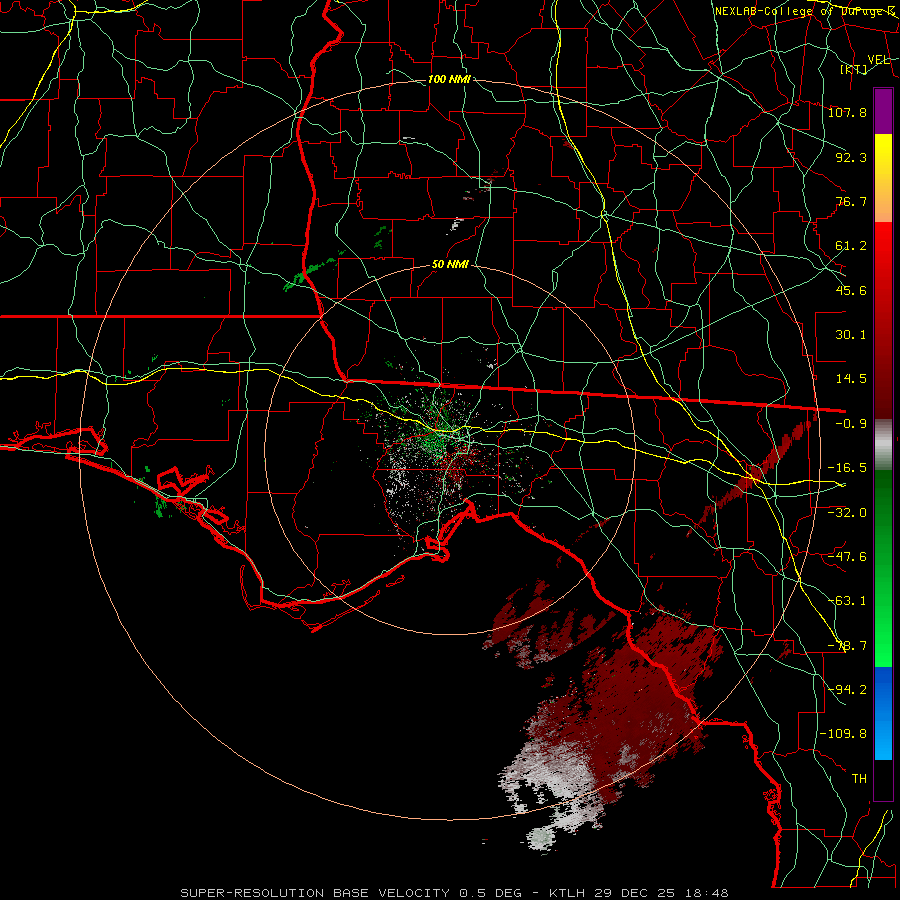Select the -63.1 velocity scale value
This screenshot has width=900, height=900.
[x=847, y=601]
